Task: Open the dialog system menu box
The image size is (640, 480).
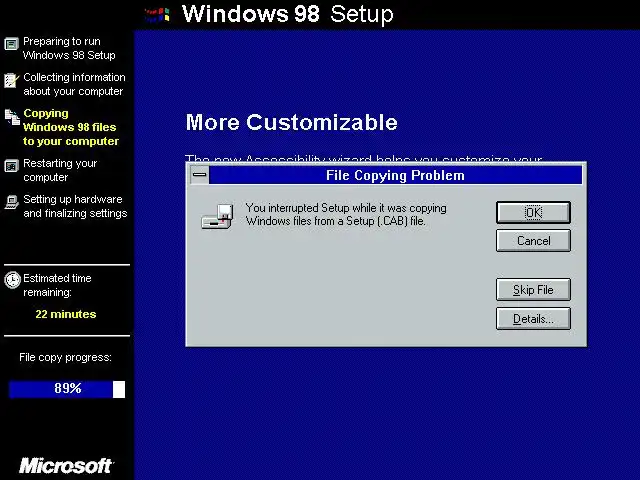Action: (x=200, y=175)
